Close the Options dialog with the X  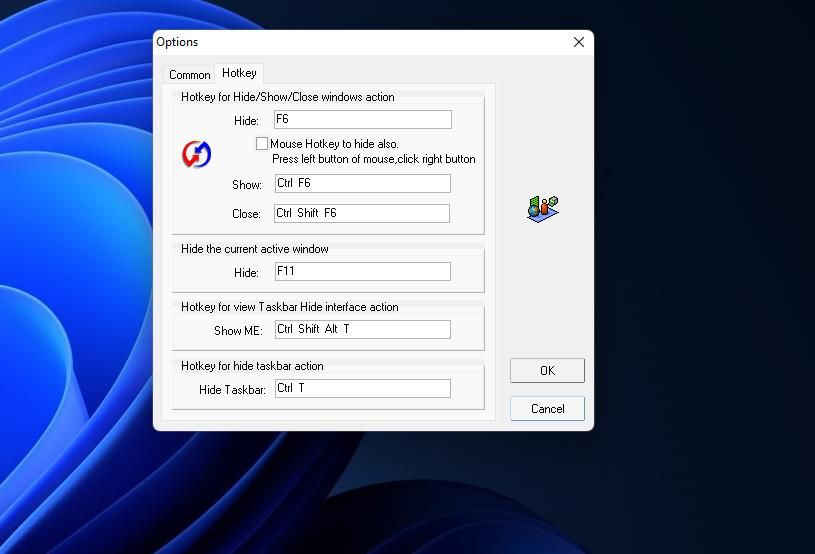(578, 42)
